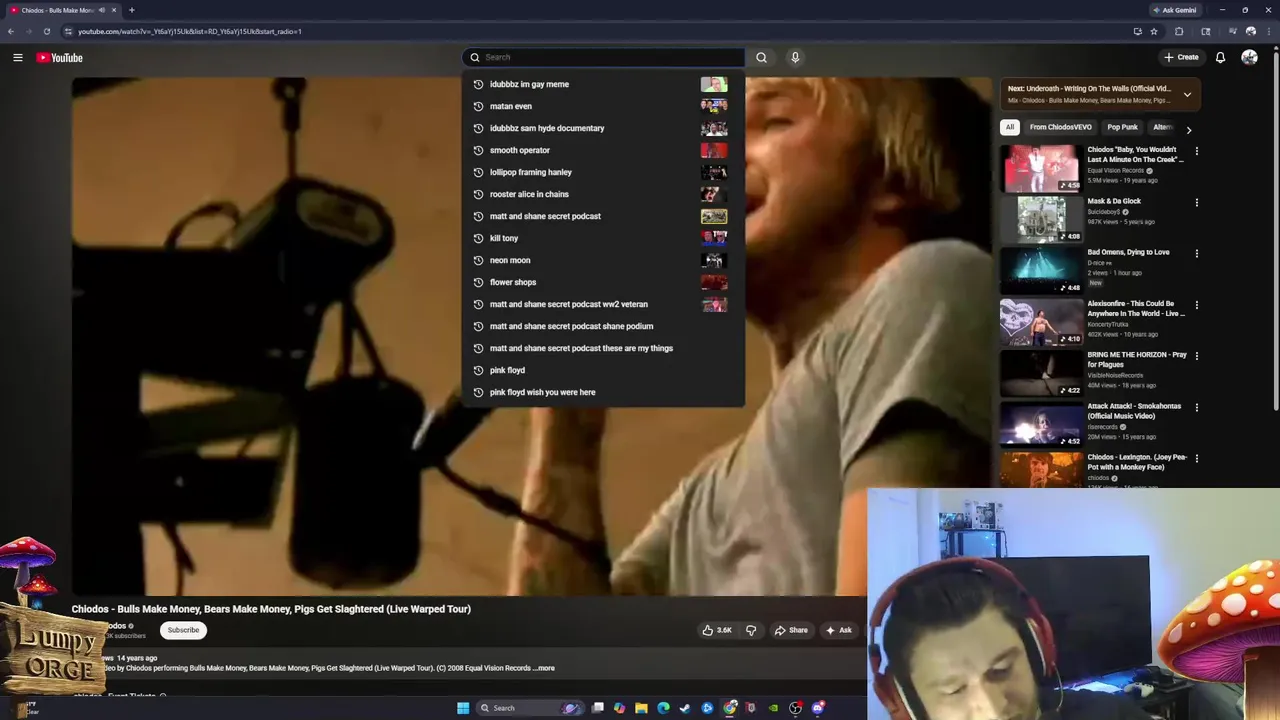Open the YouTube guide hamburger menu
The height and width of the screenshot is (720, 1280).
click(x=17, y=57)
